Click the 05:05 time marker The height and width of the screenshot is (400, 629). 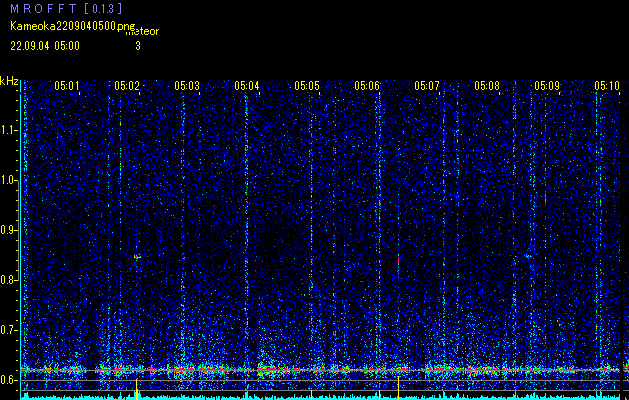(x=307, y=85)
